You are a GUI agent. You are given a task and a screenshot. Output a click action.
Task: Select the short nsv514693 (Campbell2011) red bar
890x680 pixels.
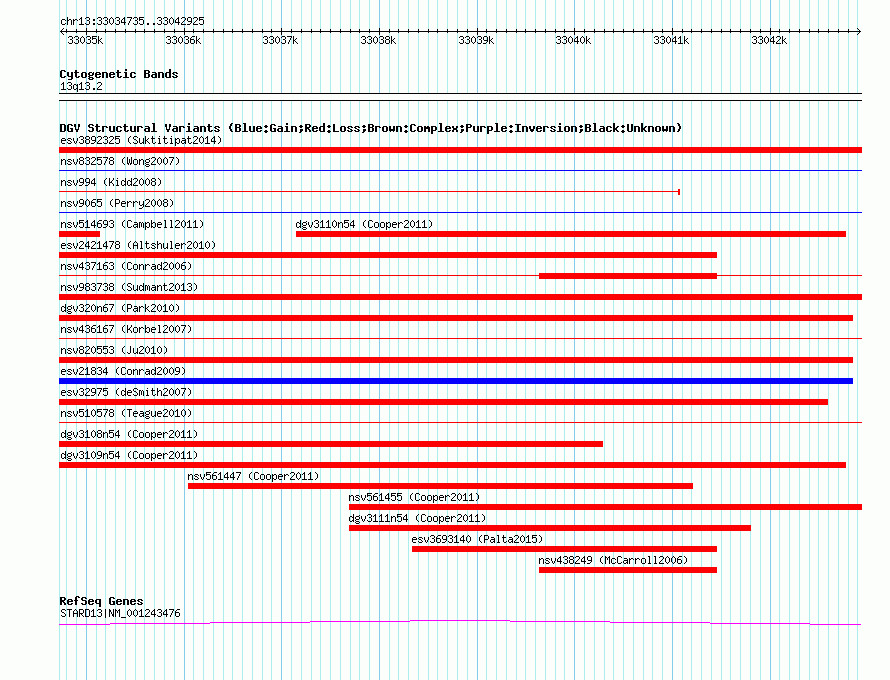(79, 234)
